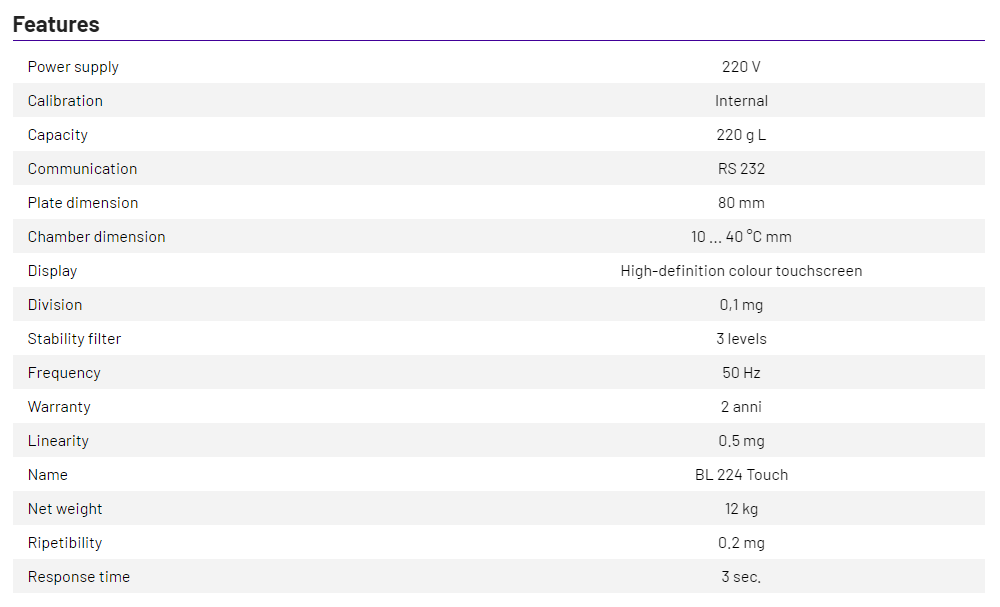The image size is (1000, 607).
Task: Select the Frequency label
Action: [64, 373]
